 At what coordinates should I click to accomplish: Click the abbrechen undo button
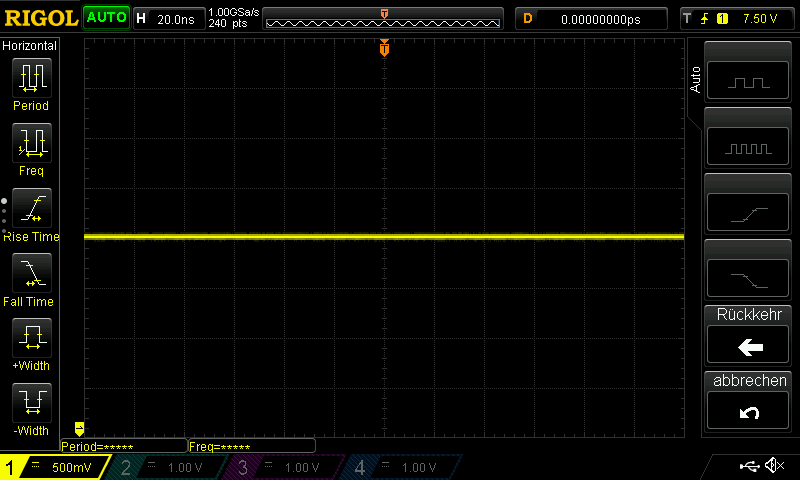748,411
